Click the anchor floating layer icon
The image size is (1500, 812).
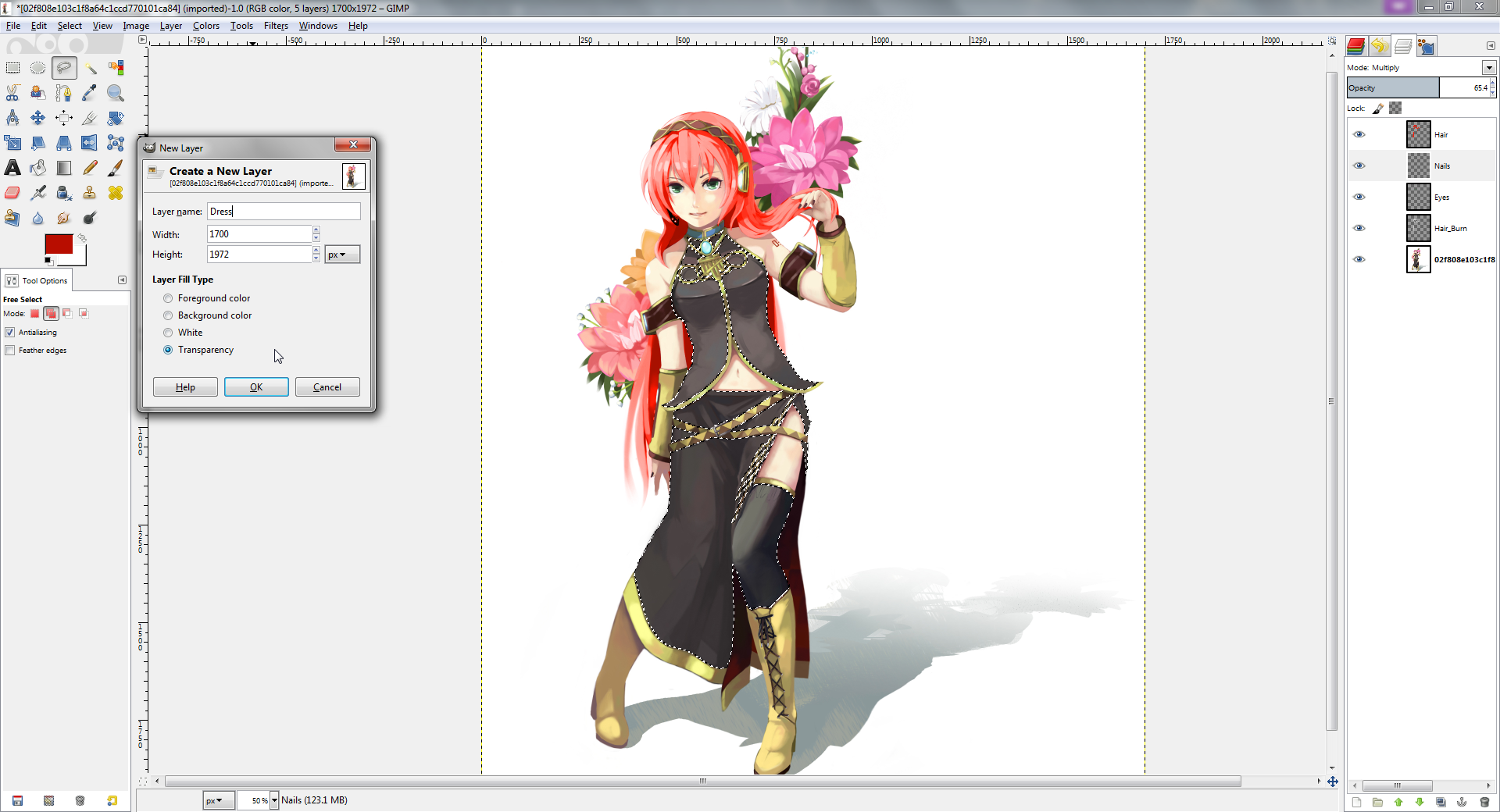coord(1462,802)
